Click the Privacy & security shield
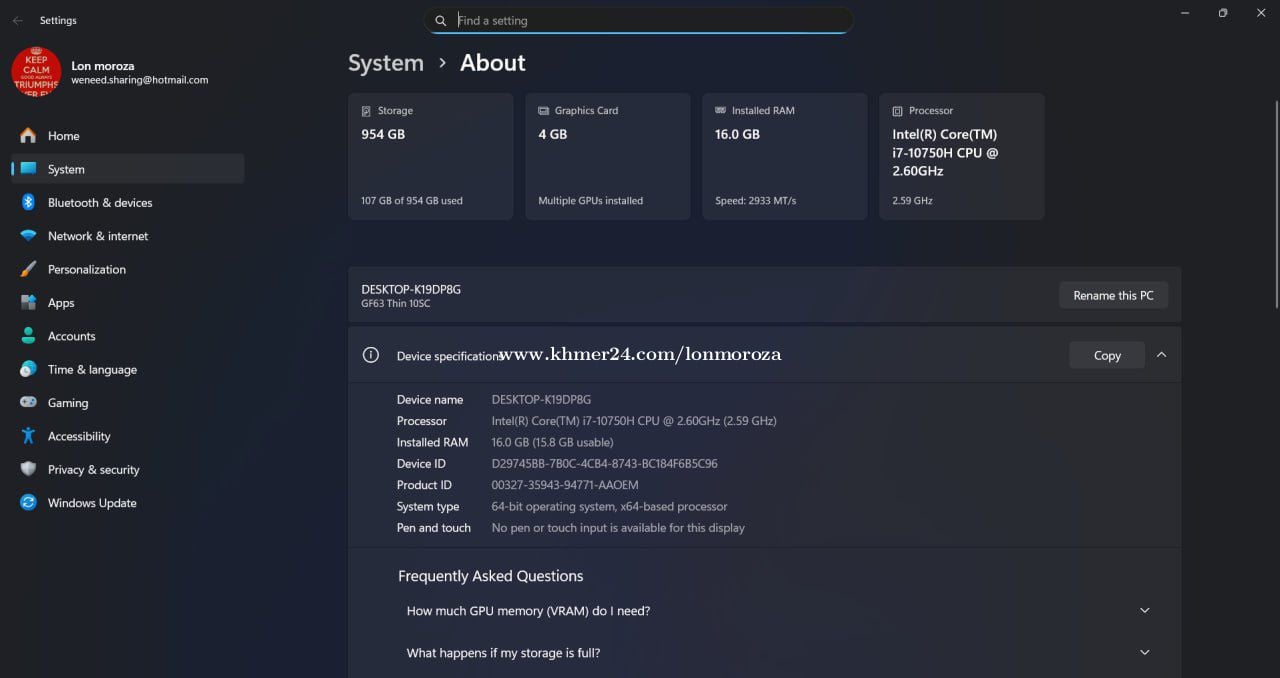Image resolution: width=1280 pixels, height=678 pixels. [28, 470]
